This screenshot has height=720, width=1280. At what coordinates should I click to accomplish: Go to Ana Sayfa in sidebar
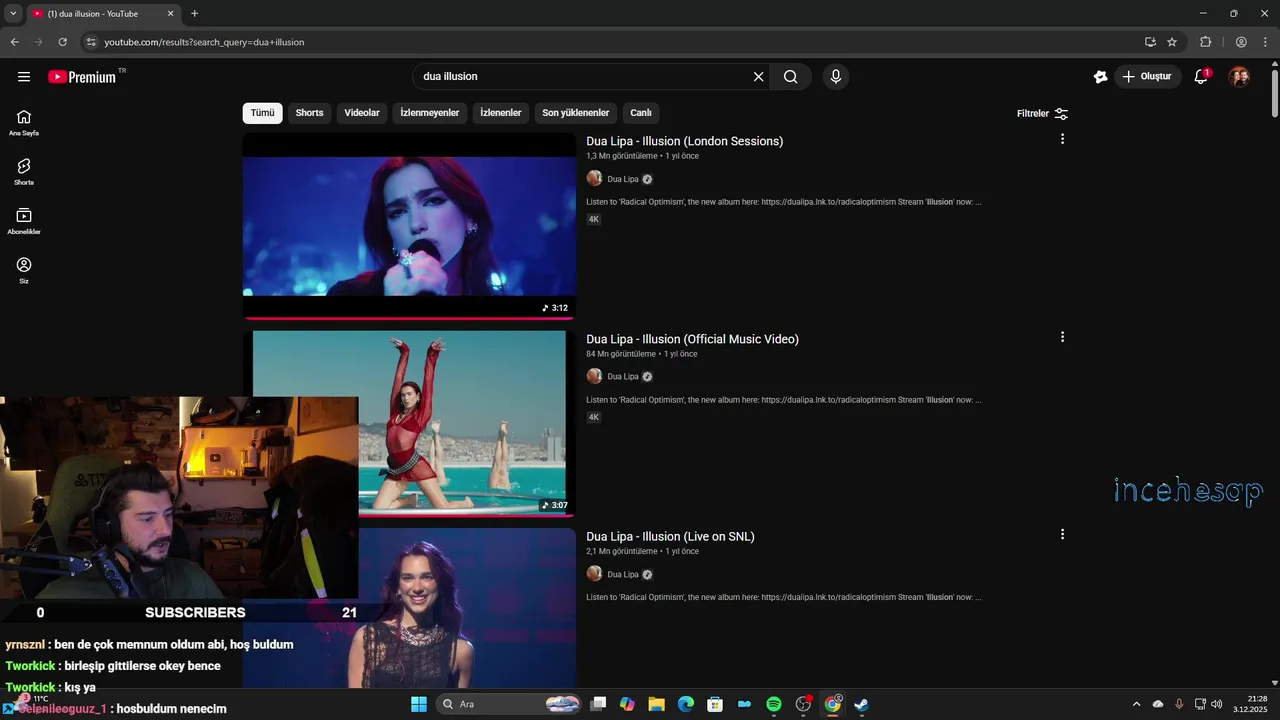tap(24, 123)
